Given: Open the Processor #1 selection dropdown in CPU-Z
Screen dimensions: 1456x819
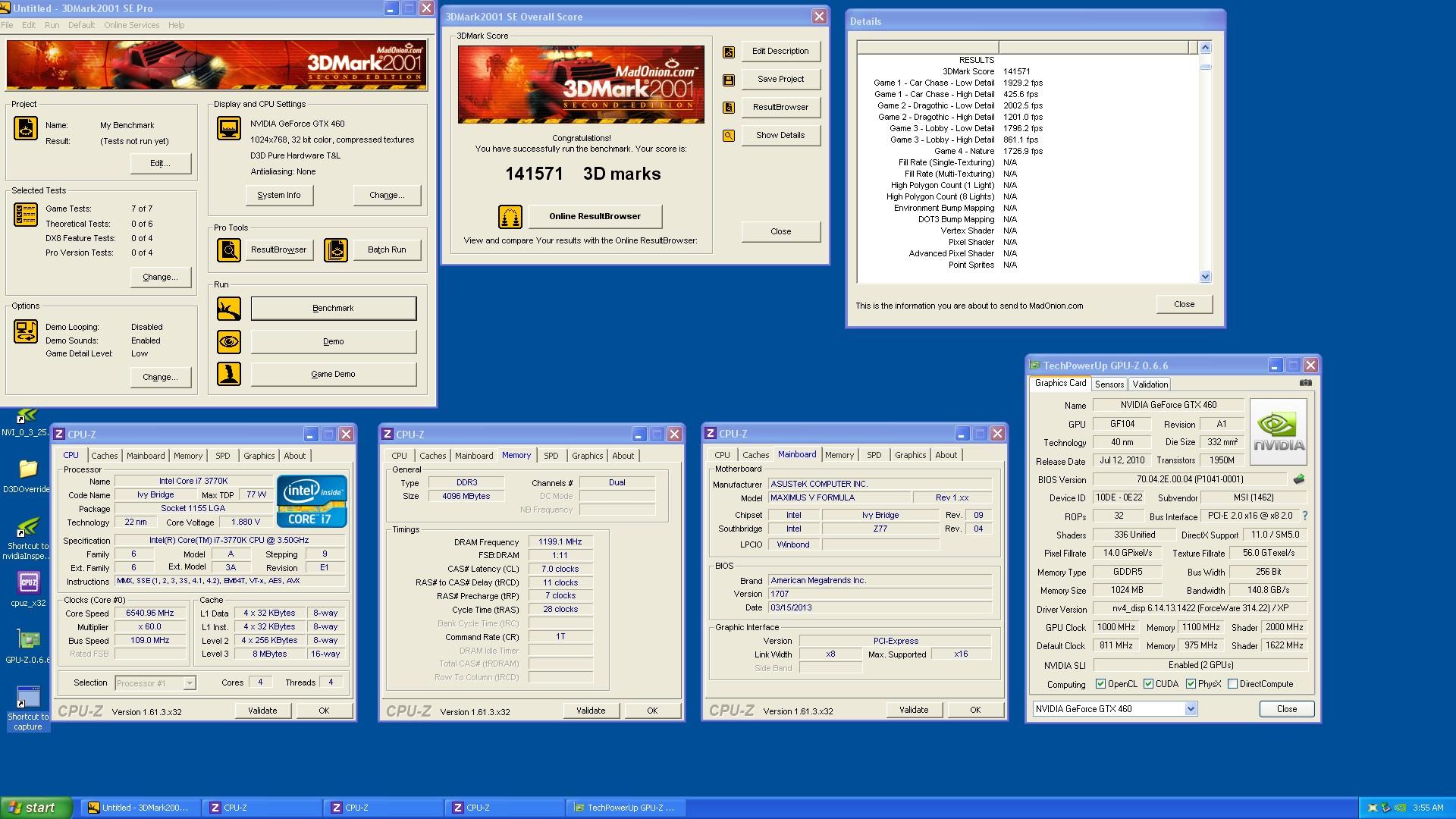Looking at the screenshot, I should (189, 683).
